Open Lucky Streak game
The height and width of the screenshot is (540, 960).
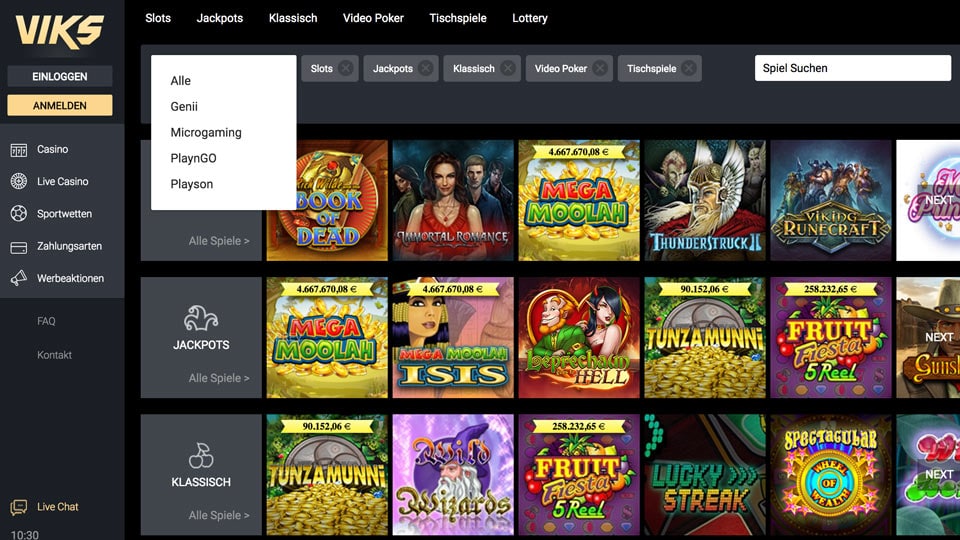705,474
